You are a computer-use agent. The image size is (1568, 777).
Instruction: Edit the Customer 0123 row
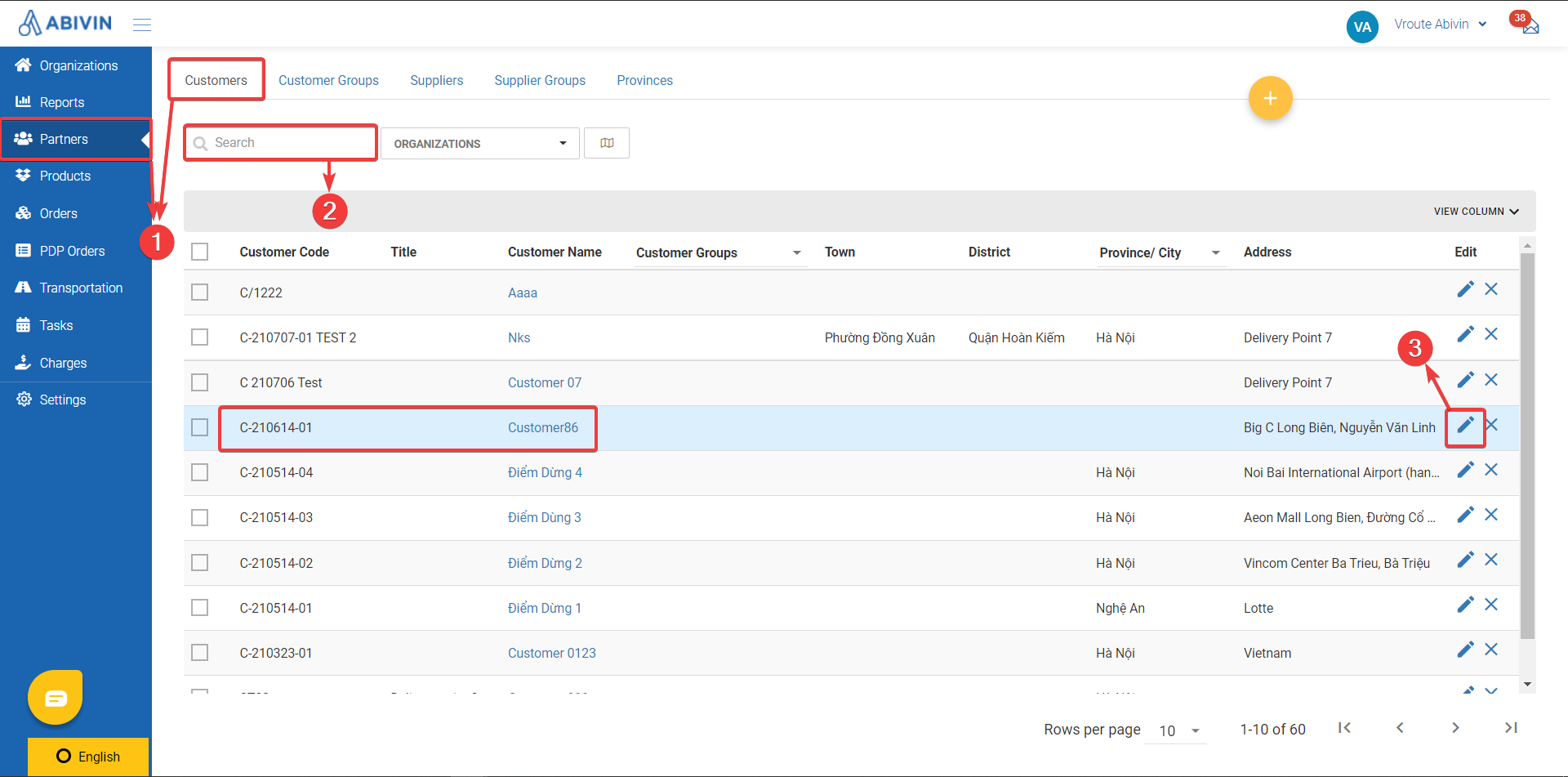[1466, 650]
